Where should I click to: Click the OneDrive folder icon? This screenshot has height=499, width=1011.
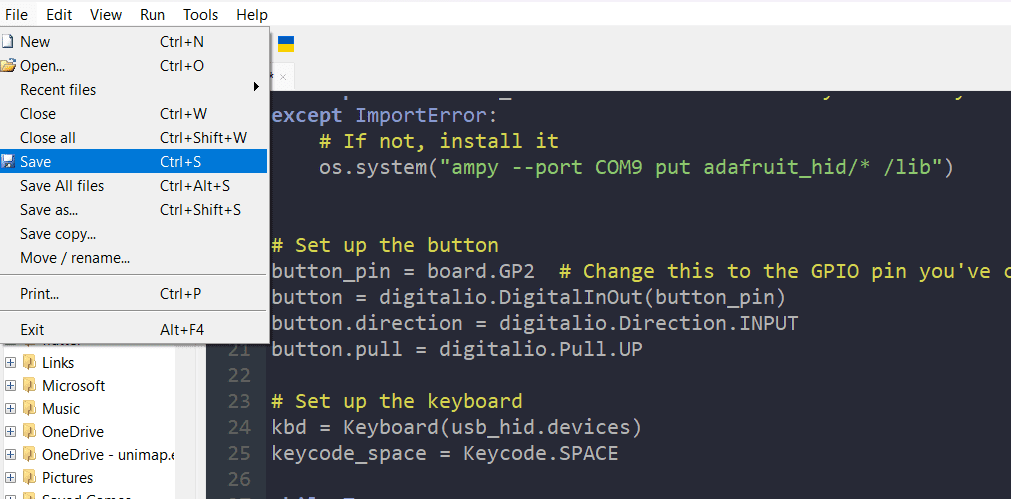click(x=29, y=432)
